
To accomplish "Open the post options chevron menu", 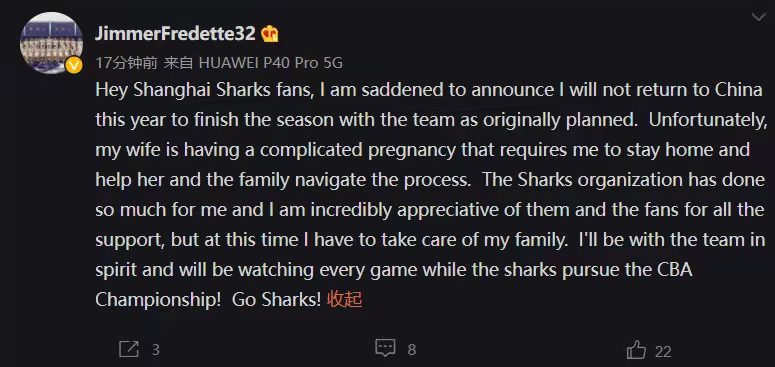I will (x=758, y=18).
